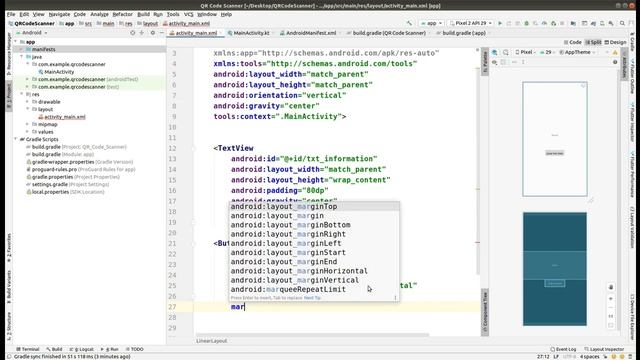Open the Gradle tool window tab
The image size is (640, 360).
(632, 43)
